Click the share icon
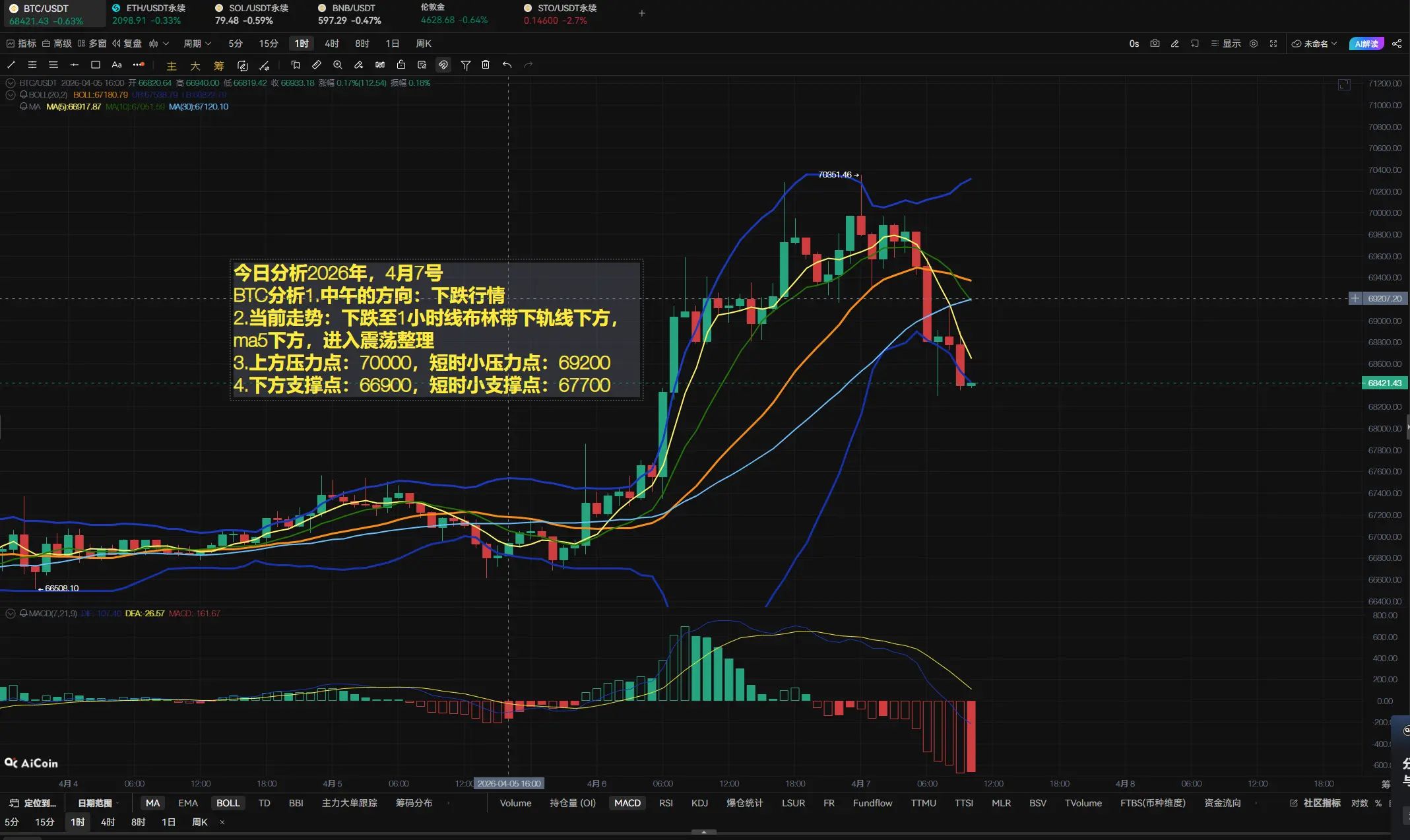Viewport: 1410px width, 840px height. tap(1397, 44)
